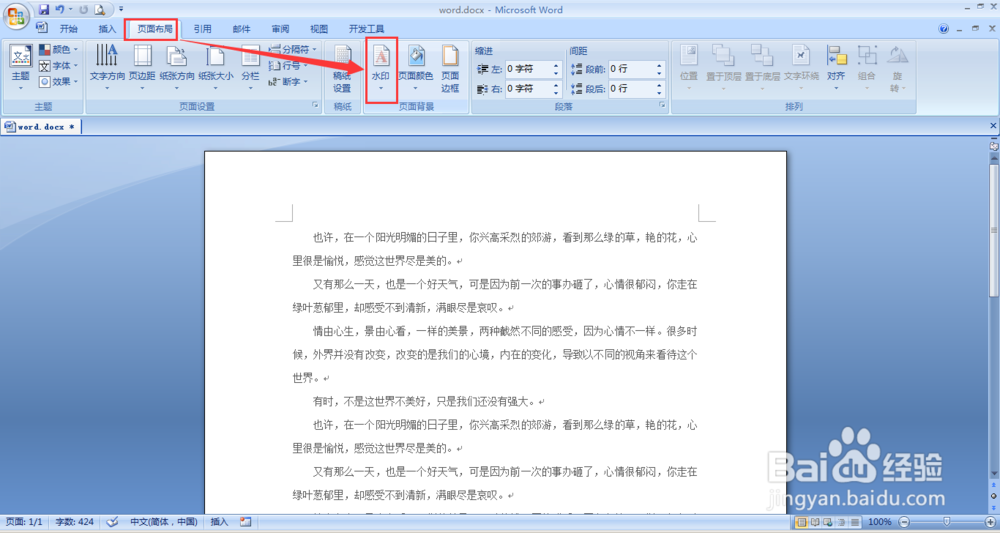Open Word Help via the question mark icon
The height and width of the screenshot is (533, 1000).
tap(943, 29)
